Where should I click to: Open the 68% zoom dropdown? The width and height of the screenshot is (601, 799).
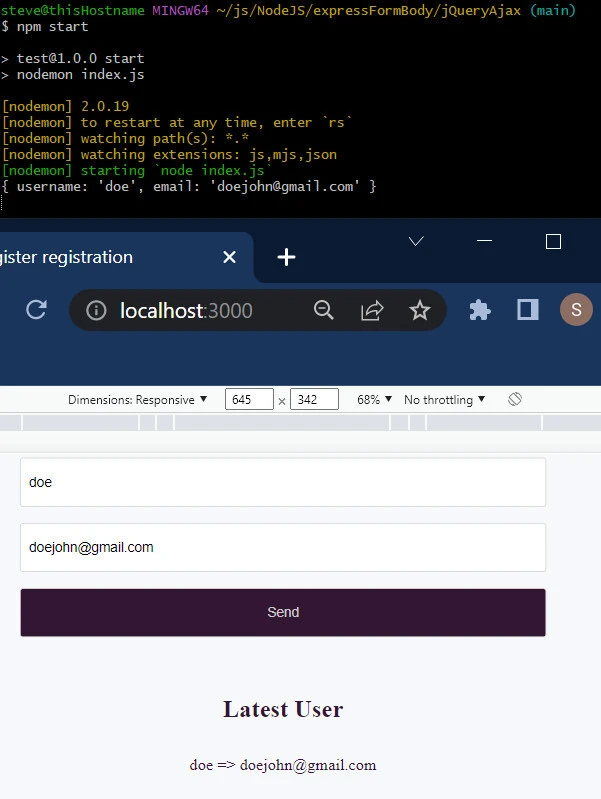pyautogui.click(x=374, y=399)
